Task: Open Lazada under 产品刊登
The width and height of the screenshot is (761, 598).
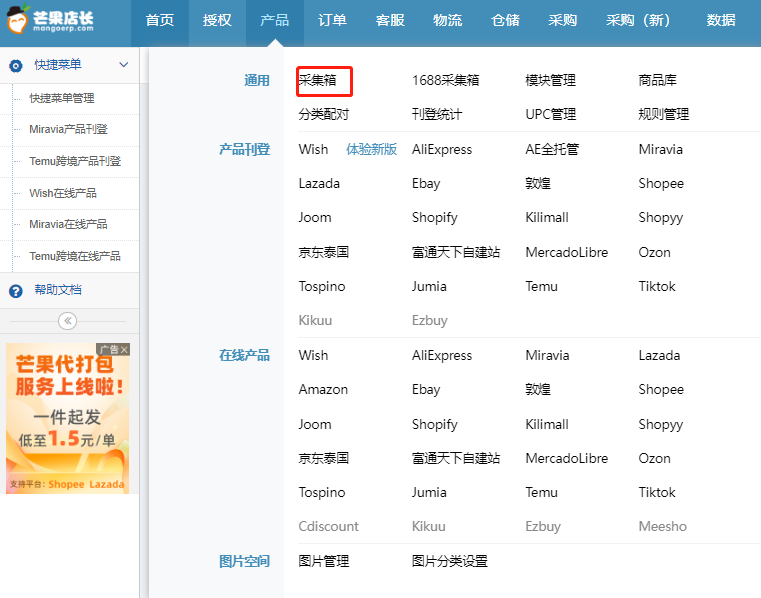Action: [319, 183]
